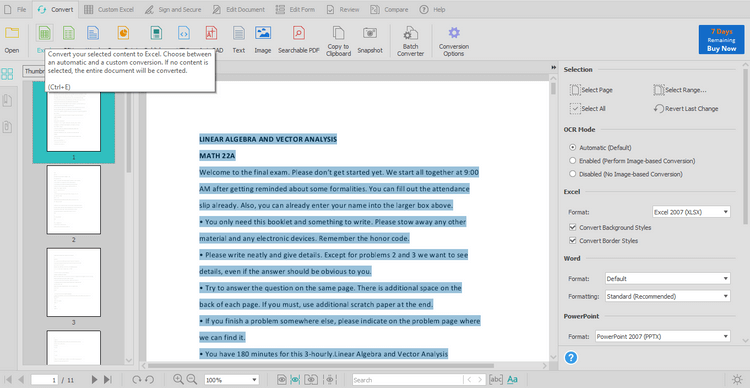Screen dimensions: 750x388
Task: Enable the image-based conversion OCR mode
Action: (x=573, y=161)
